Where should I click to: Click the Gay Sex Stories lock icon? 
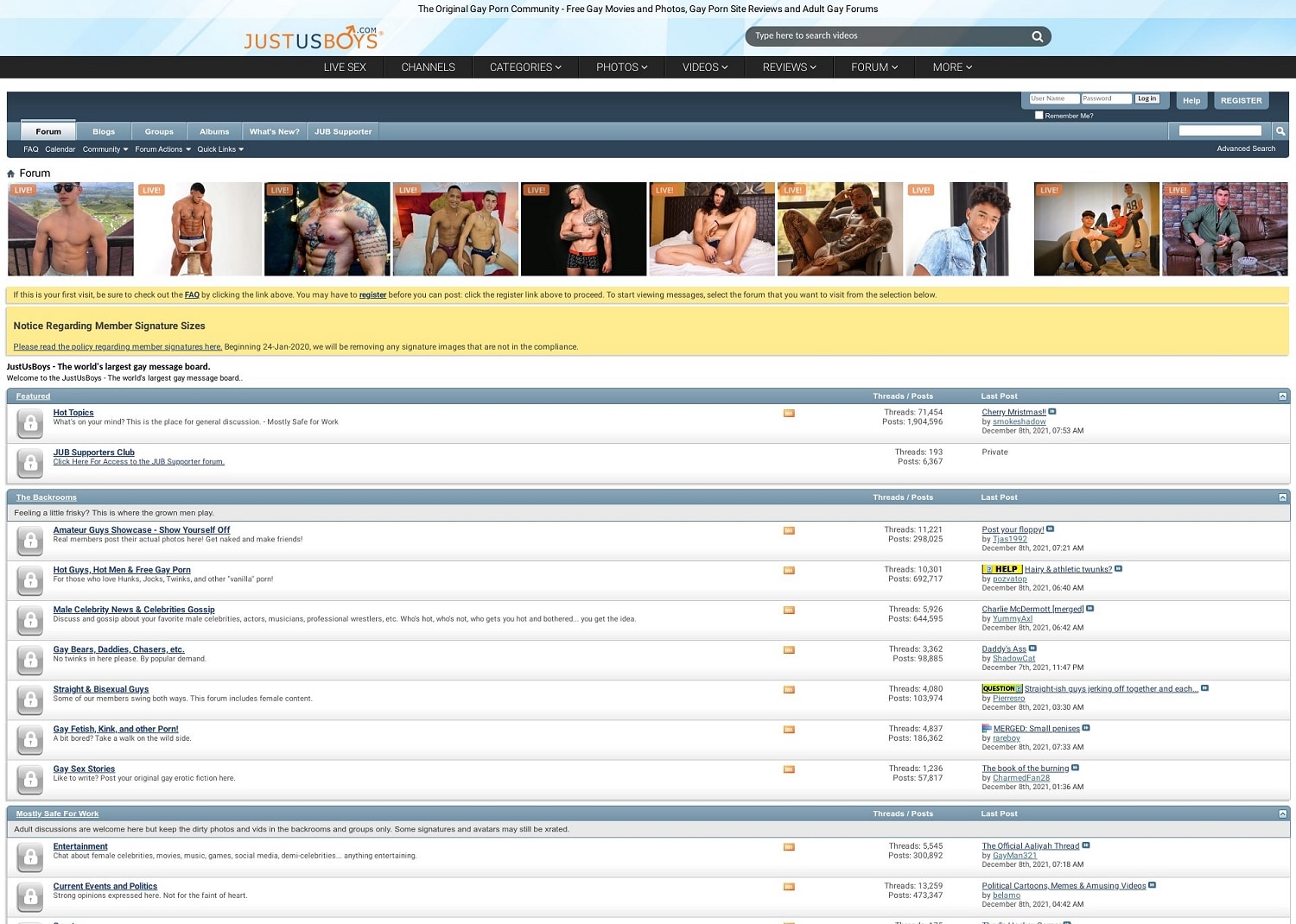30,779
